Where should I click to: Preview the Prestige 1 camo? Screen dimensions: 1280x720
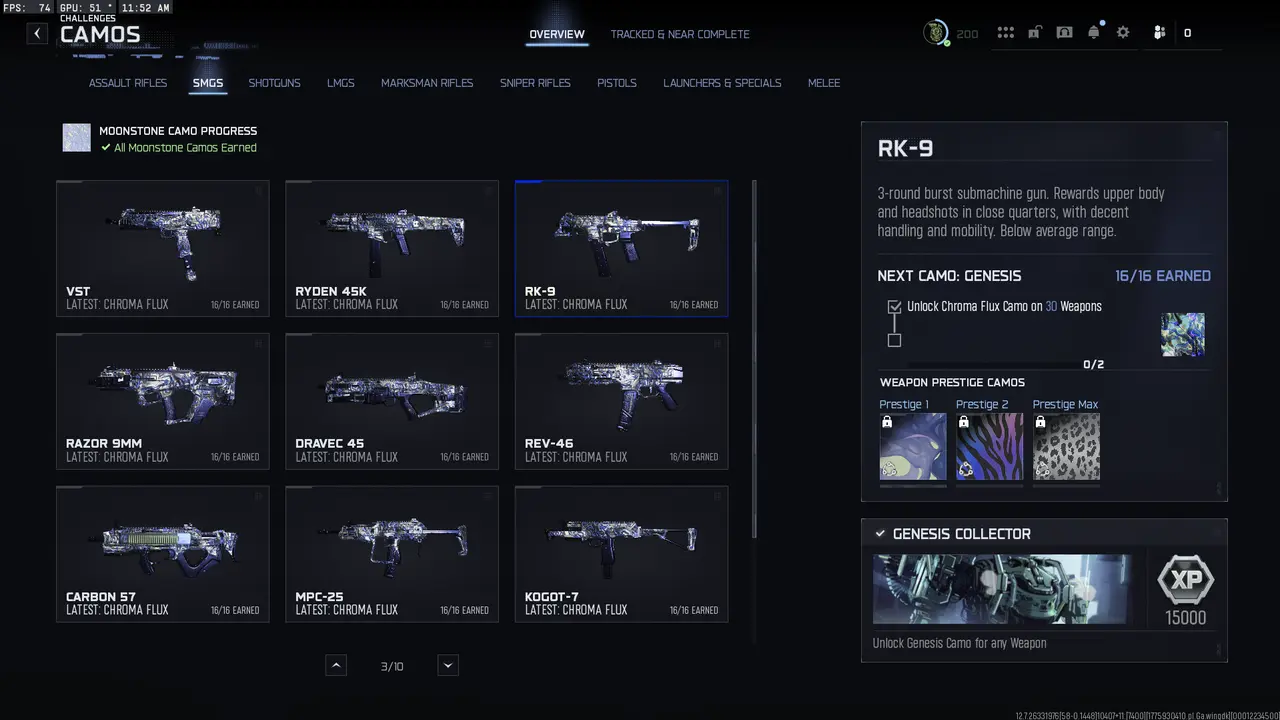pyautogui.click(x=913, y=447)
